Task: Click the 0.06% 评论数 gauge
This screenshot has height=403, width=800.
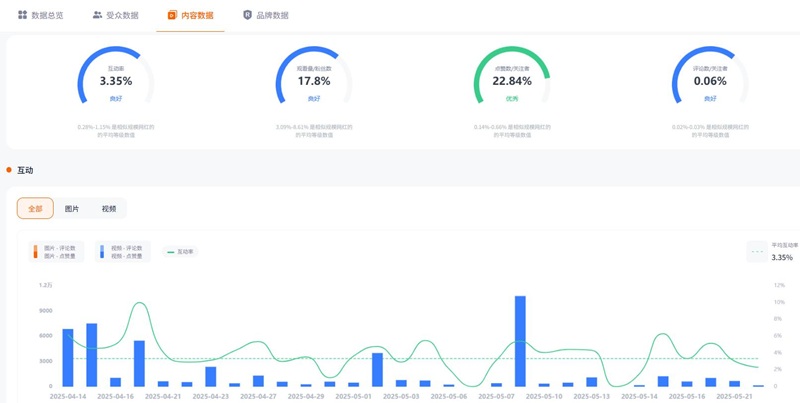Action: click(x=710, y=80)
